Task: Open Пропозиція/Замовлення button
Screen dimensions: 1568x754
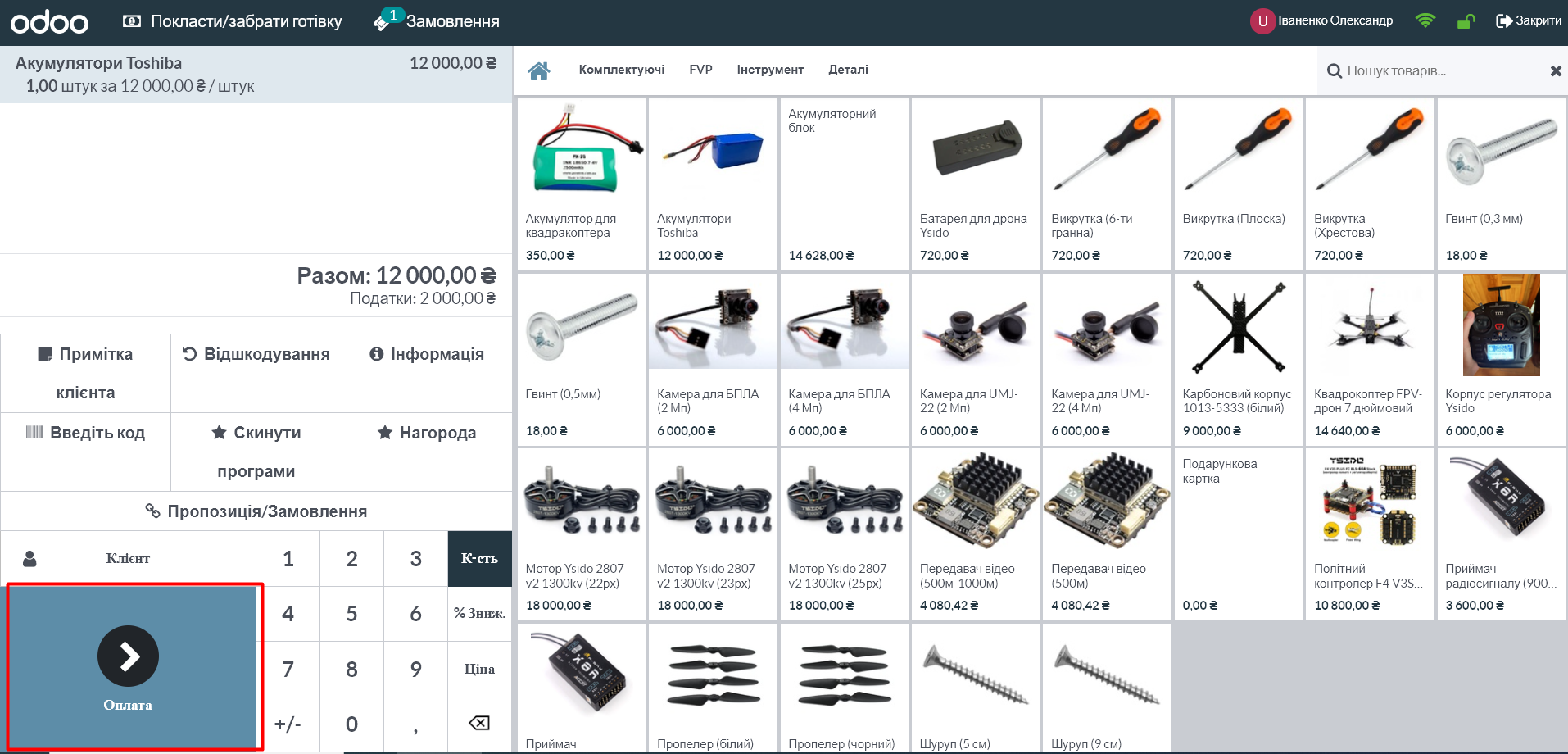Action: tap(256, 511)
